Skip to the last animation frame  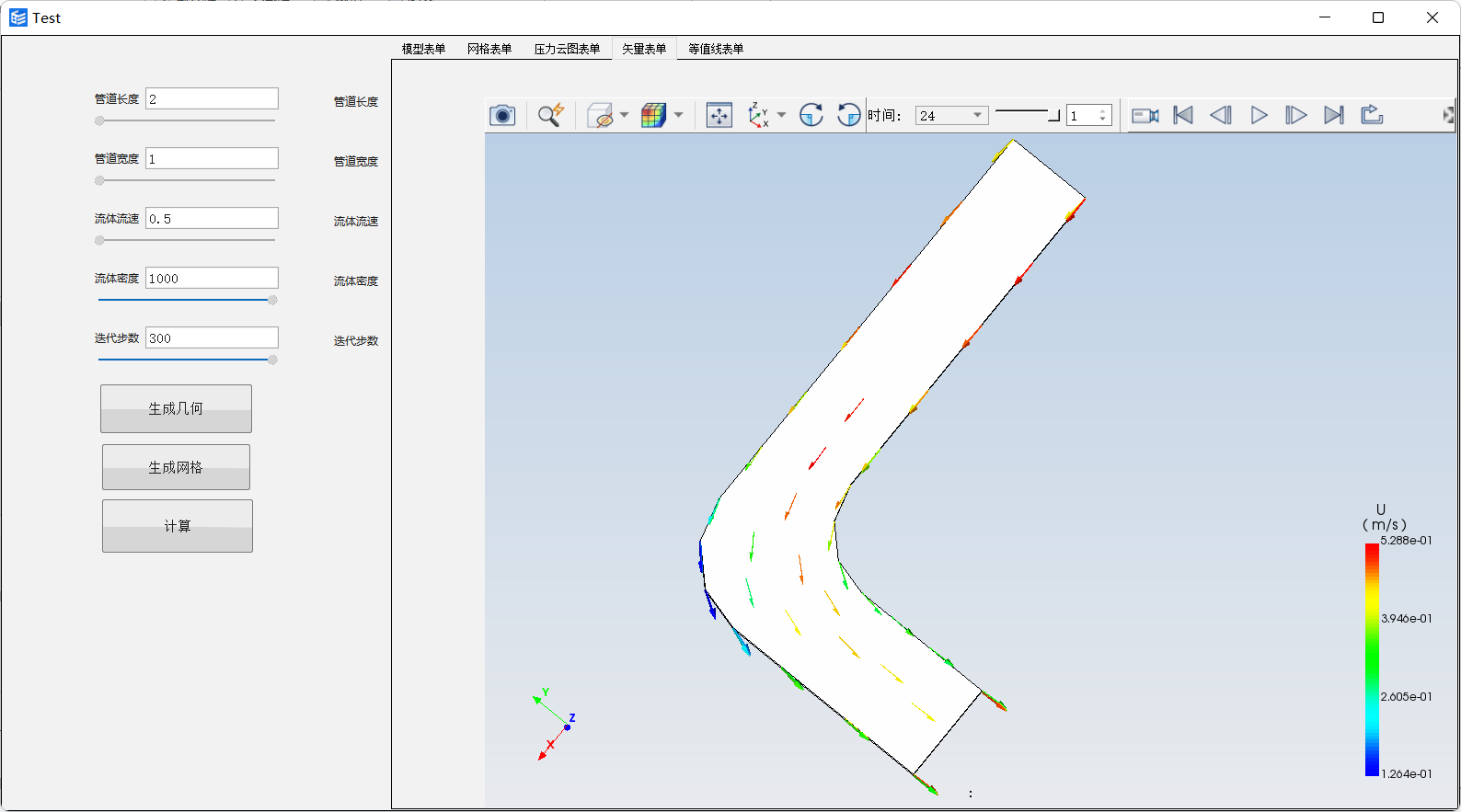(1333, 115)
